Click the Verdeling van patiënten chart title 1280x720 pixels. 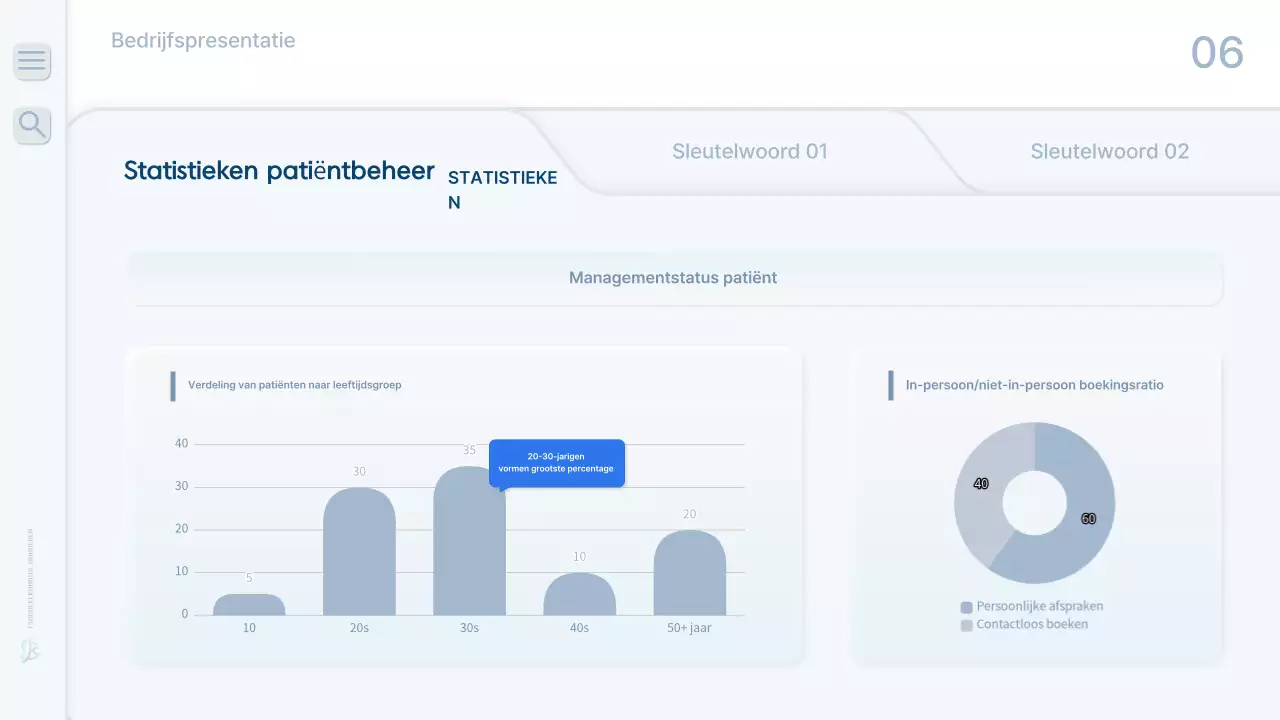click(x=294, y=385)
